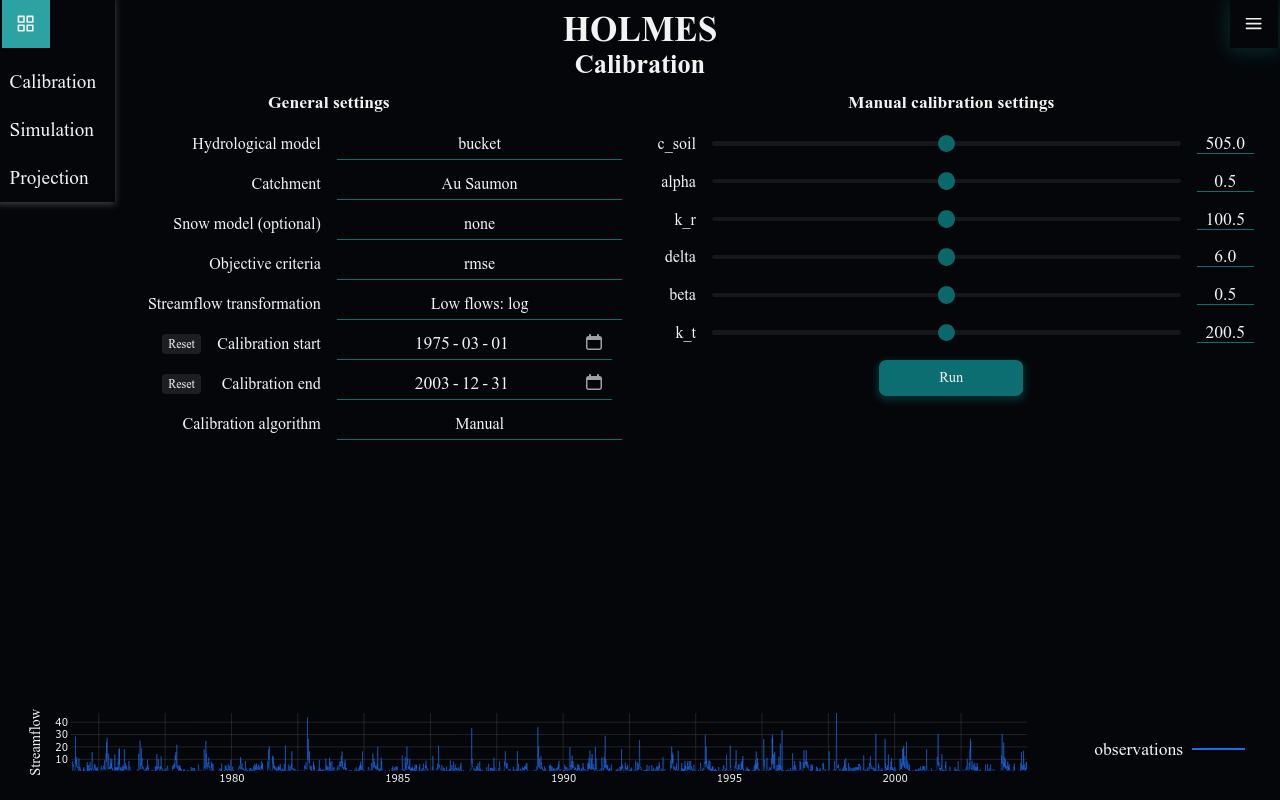Open the calendar picker for Calibration end
This screenshot has width=1280, height=800.
pyautogui.click(x=593, y=381)
